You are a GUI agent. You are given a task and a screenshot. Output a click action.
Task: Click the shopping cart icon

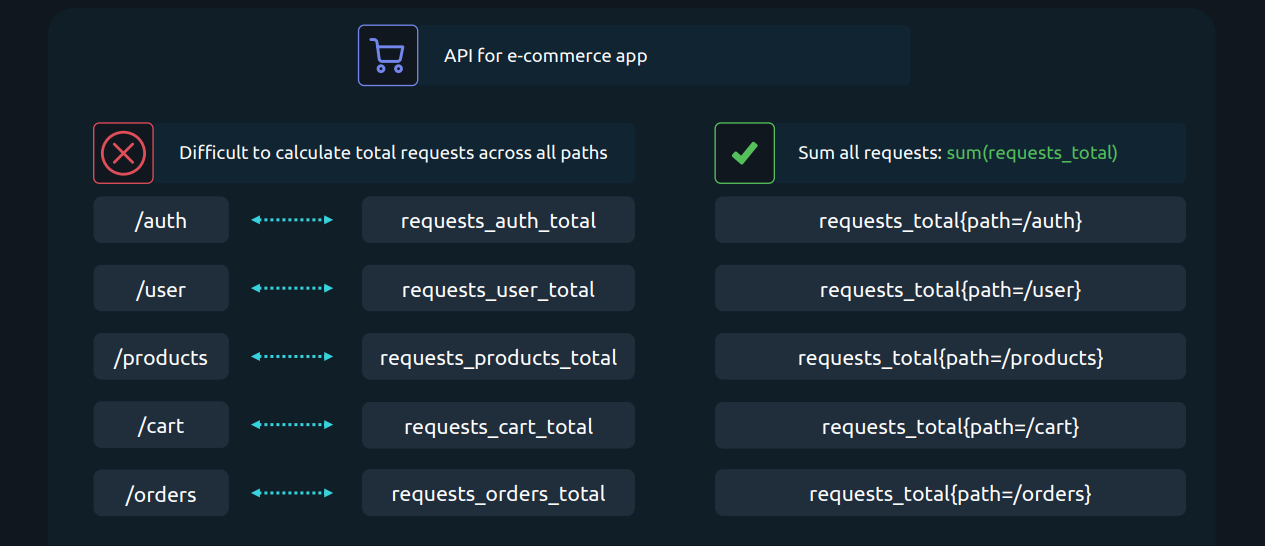pos(388,55)
